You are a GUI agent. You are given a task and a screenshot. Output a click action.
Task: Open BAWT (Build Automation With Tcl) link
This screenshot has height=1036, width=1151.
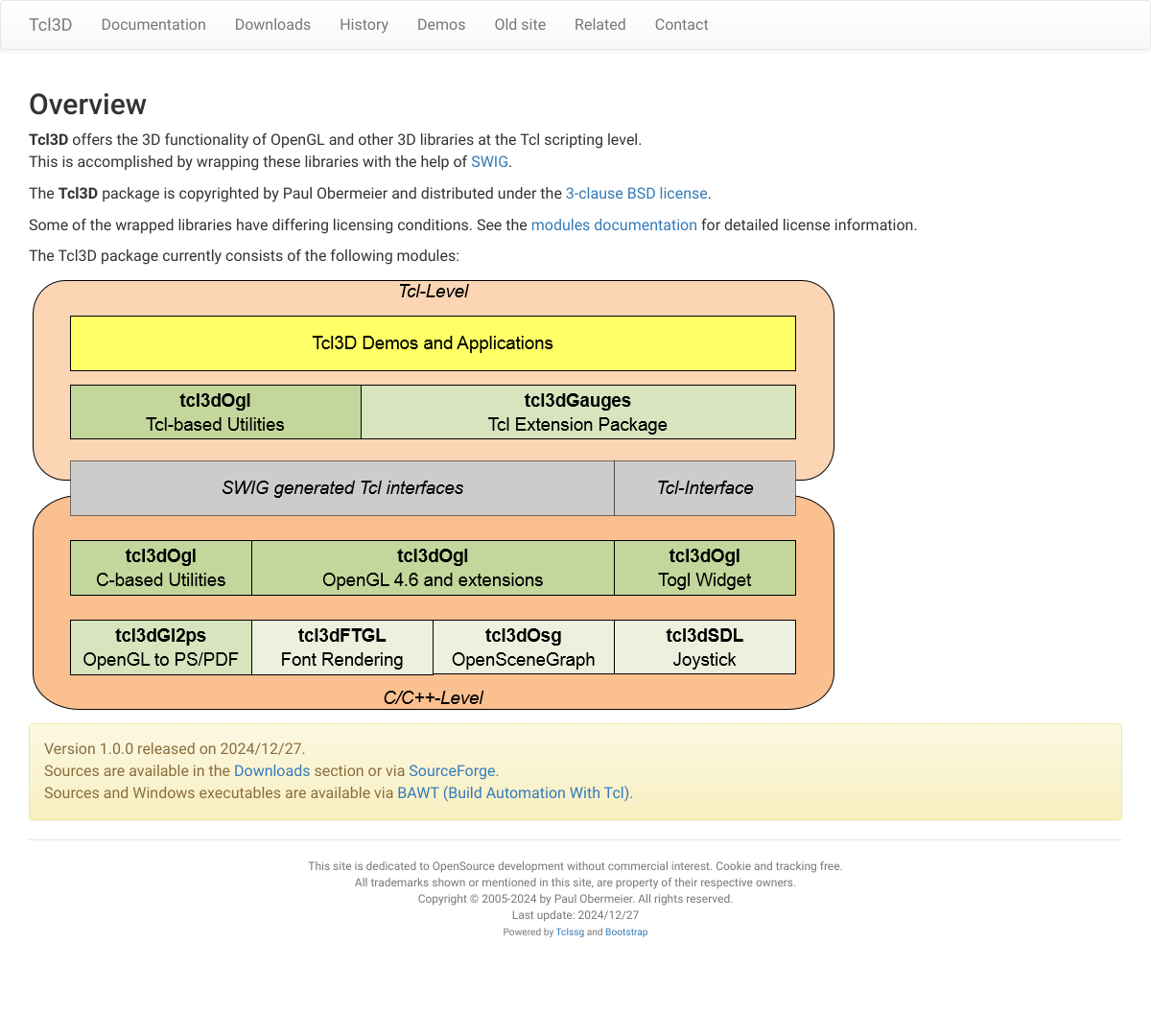tap(513, 793)
